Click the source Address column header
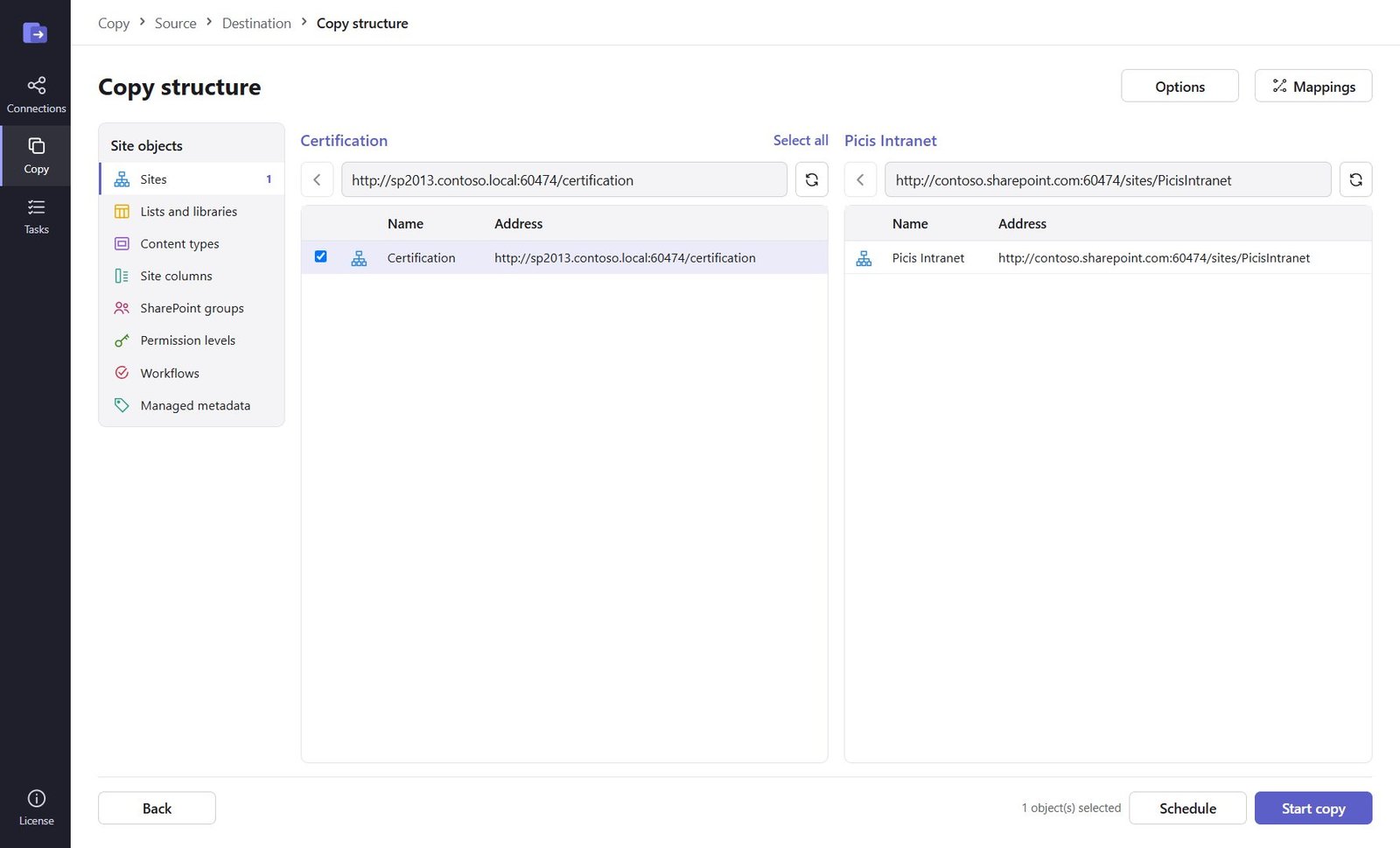1400x848 pixels. point(518,224)
